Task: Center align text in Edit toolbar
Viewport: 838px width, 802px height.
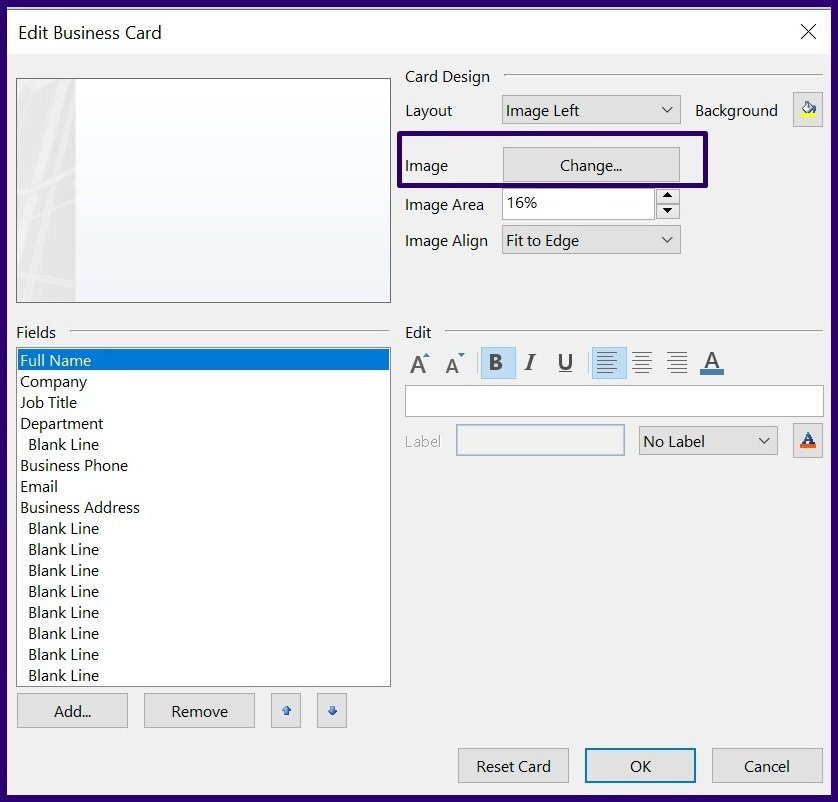Action: (642, 363)
